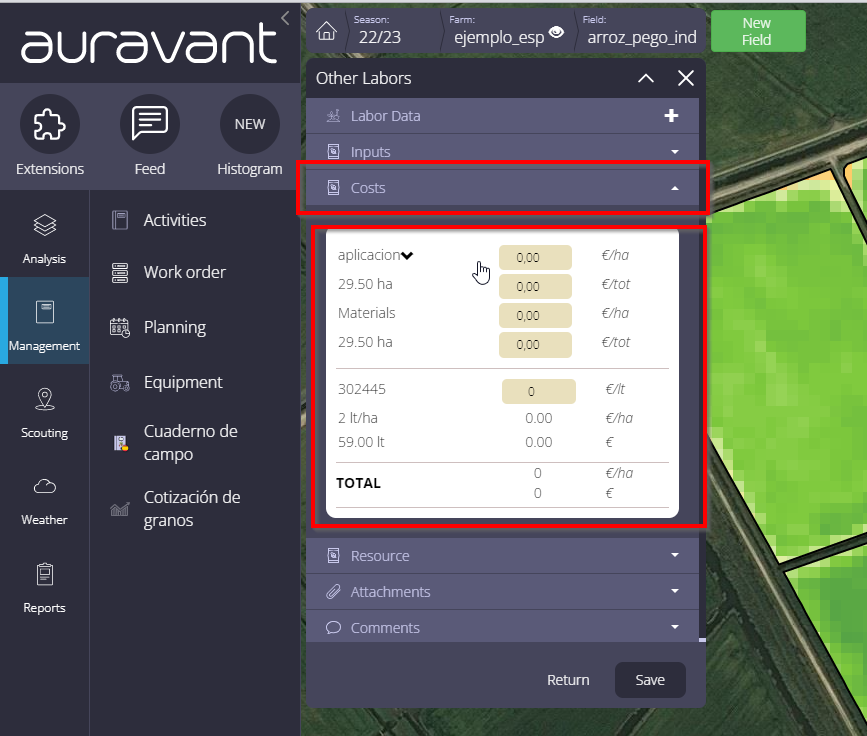Expand the Inputs section arrow
This screenshot has width=867, height=736.
tap(675, 152)
